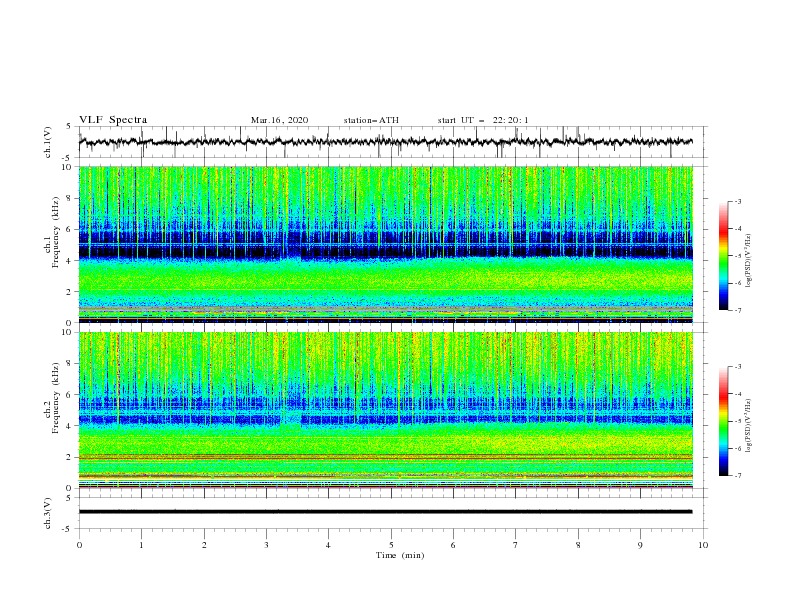792x612 pixels.
Task: Click the ch.2 "Frequency (kHz)" axis label
Action: coord(56,397)
